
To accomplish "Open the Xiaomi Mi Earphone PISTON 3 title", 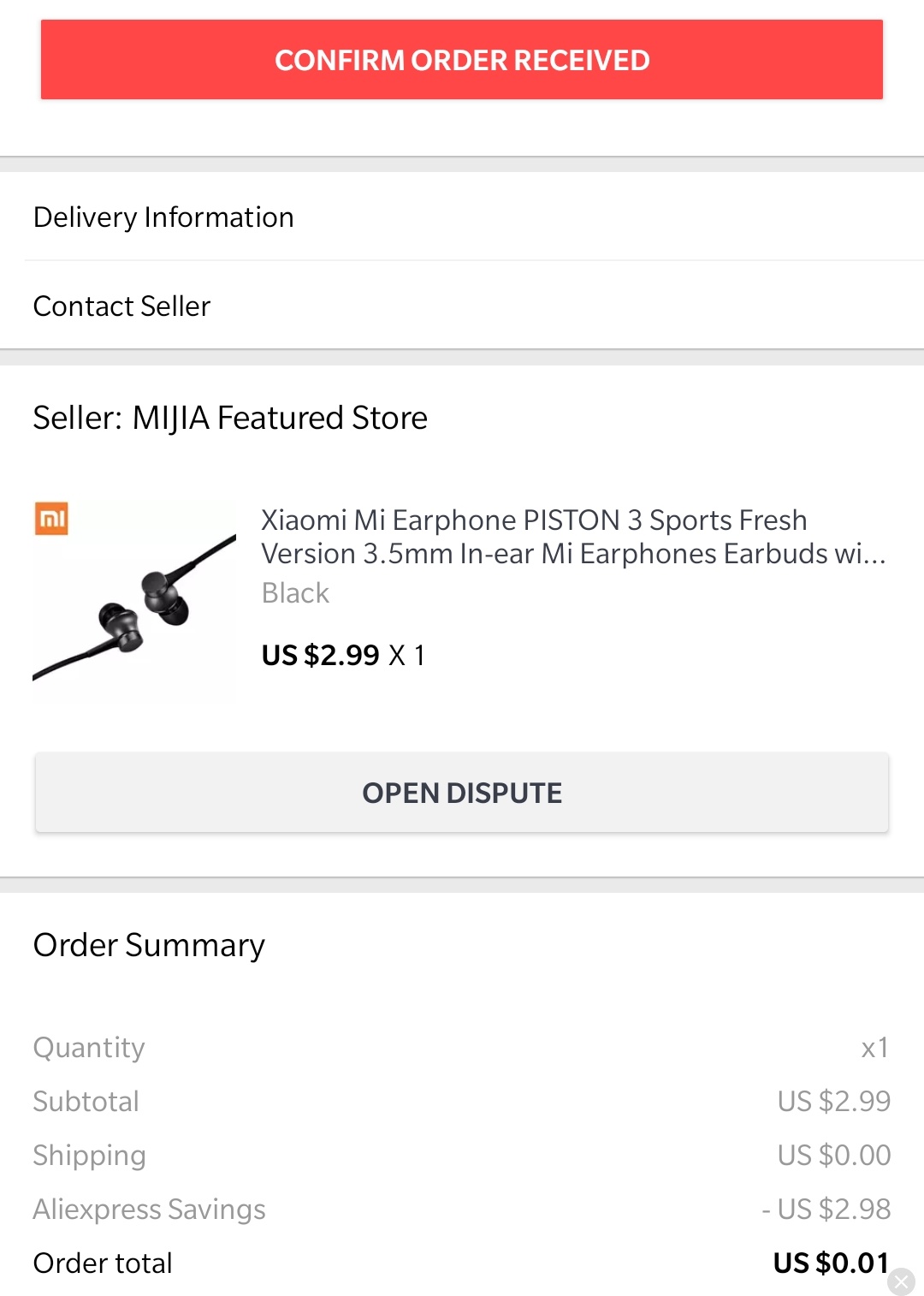I will 573,537.
